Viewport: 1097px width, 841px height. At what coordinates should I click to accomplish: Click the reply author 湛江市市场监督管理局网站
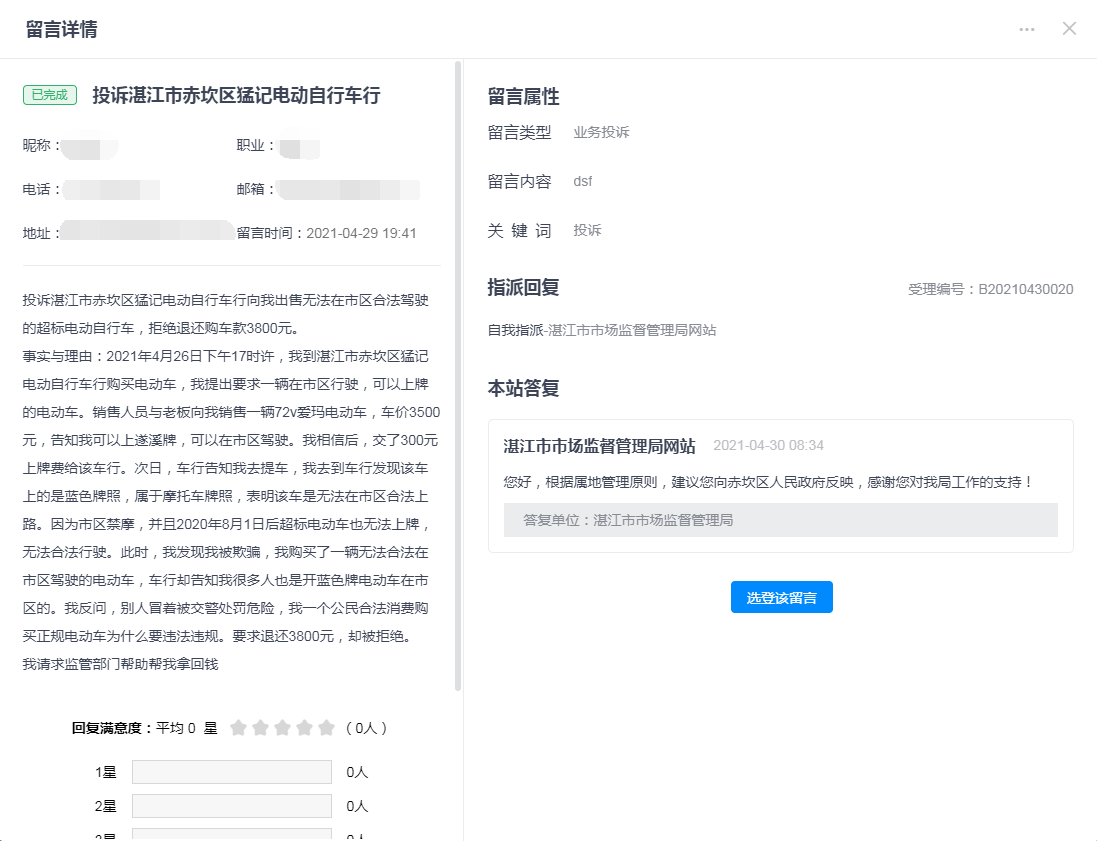(x=599, y=446)
